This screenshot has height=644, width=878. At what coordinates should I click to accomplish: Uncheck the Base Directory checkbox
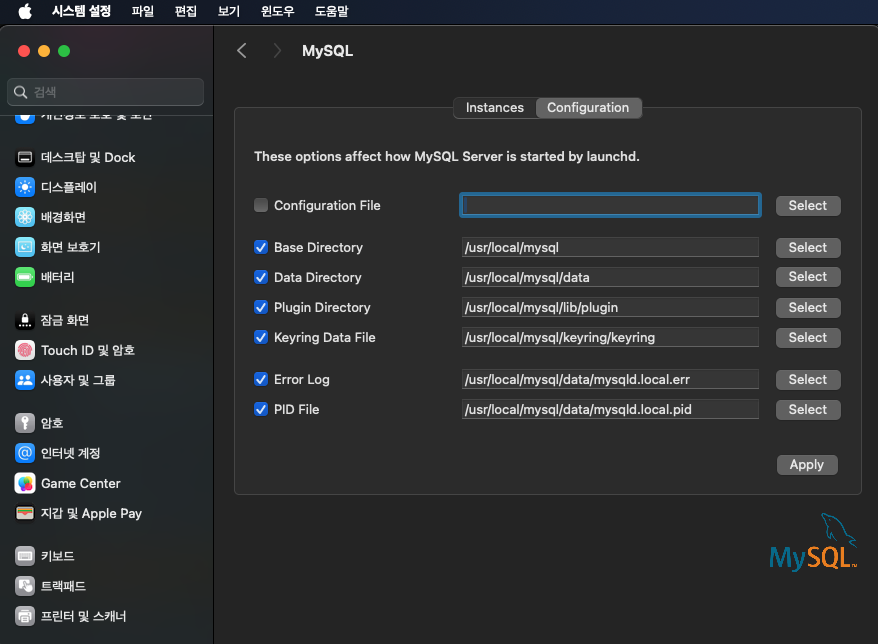click(x=261, y=248)
